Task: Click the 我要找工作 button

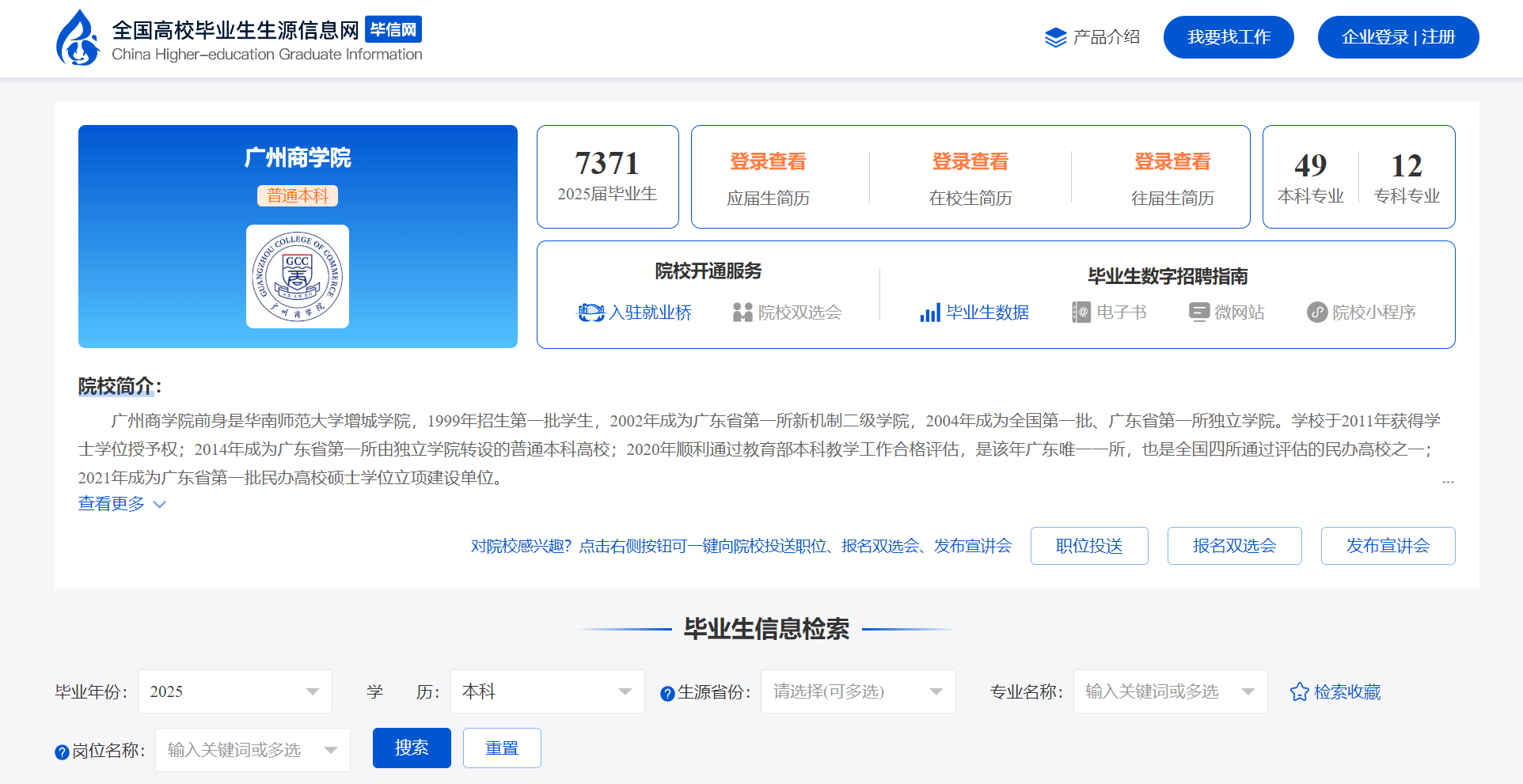Action: (1229, 37)
